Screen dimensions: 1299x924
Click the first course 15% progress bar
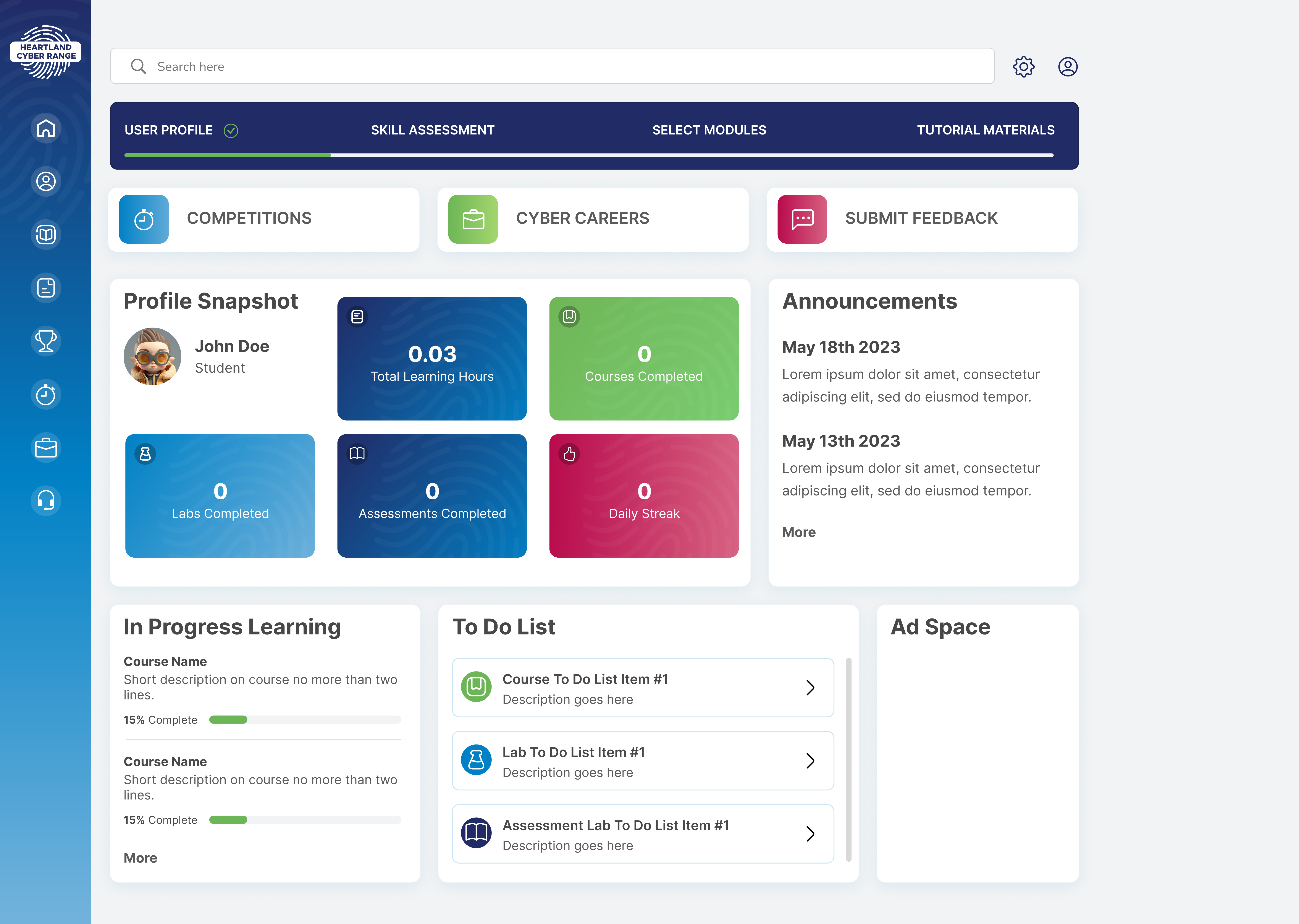pyautogui.click(x=305, y=720)
